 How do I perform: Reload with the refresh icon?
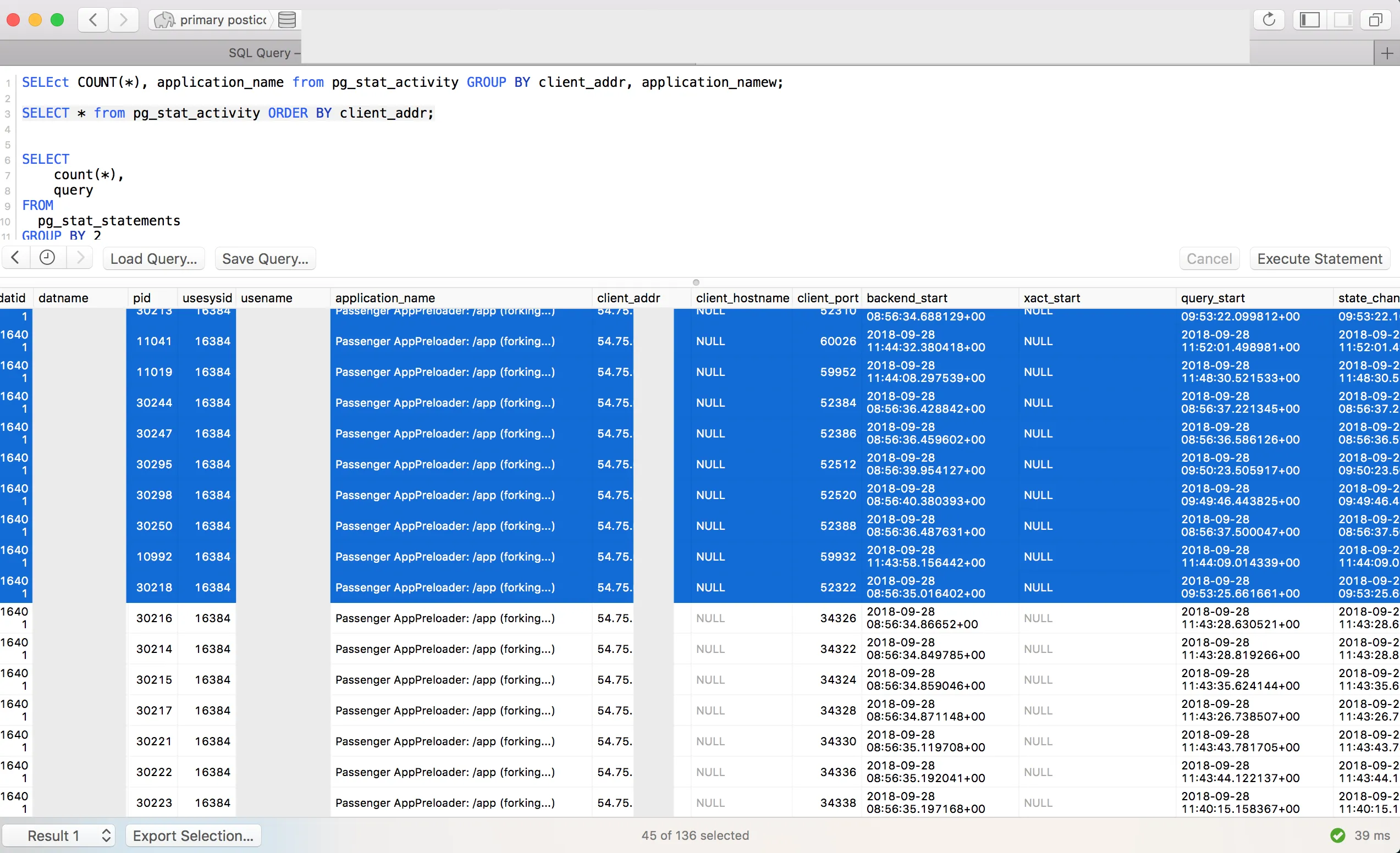tap(1269, 20)
